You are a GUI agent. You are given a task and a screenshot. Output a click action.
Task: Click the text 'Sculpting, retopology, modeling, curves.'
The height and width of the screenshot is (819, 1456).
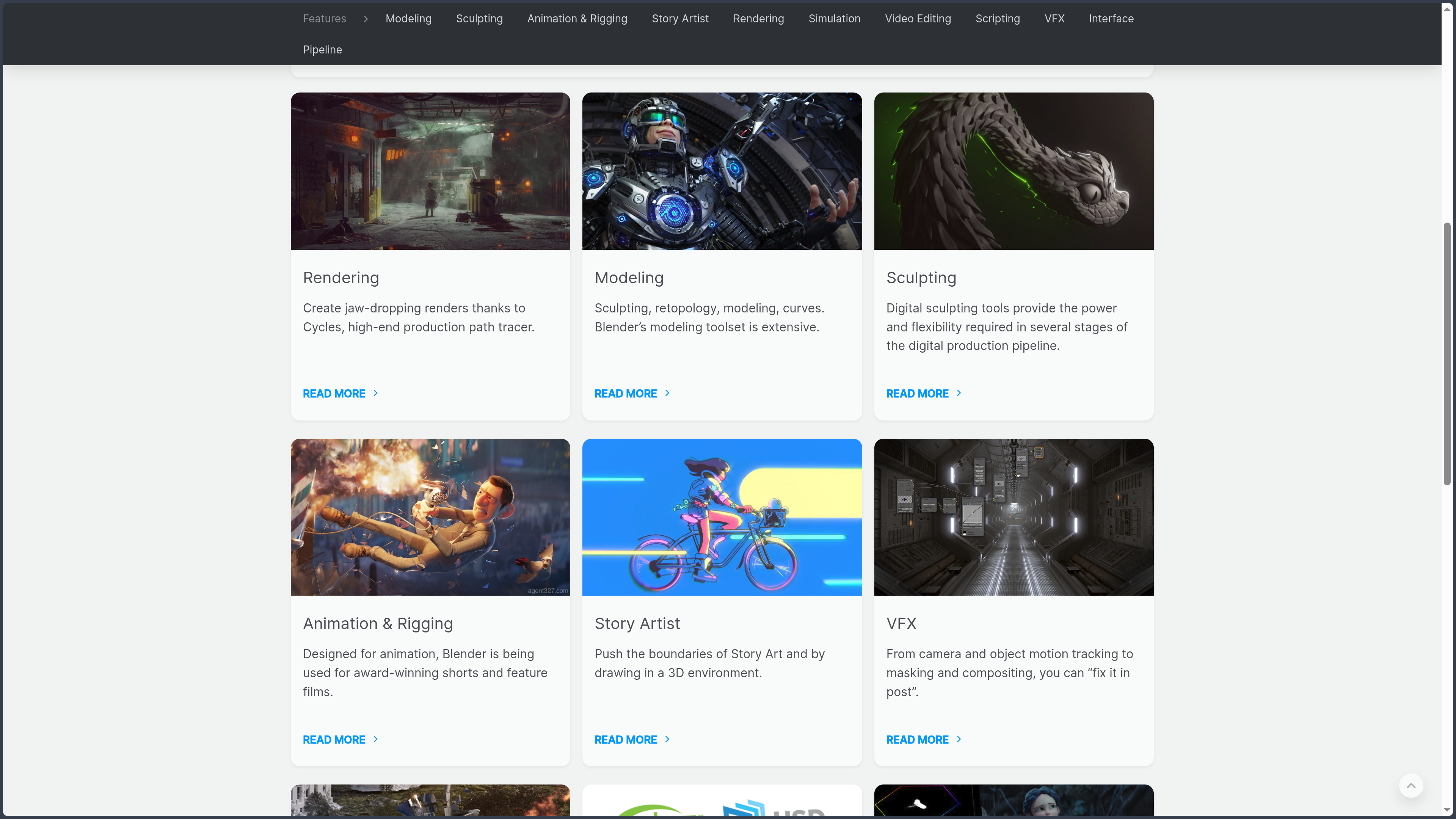point(709,309)
